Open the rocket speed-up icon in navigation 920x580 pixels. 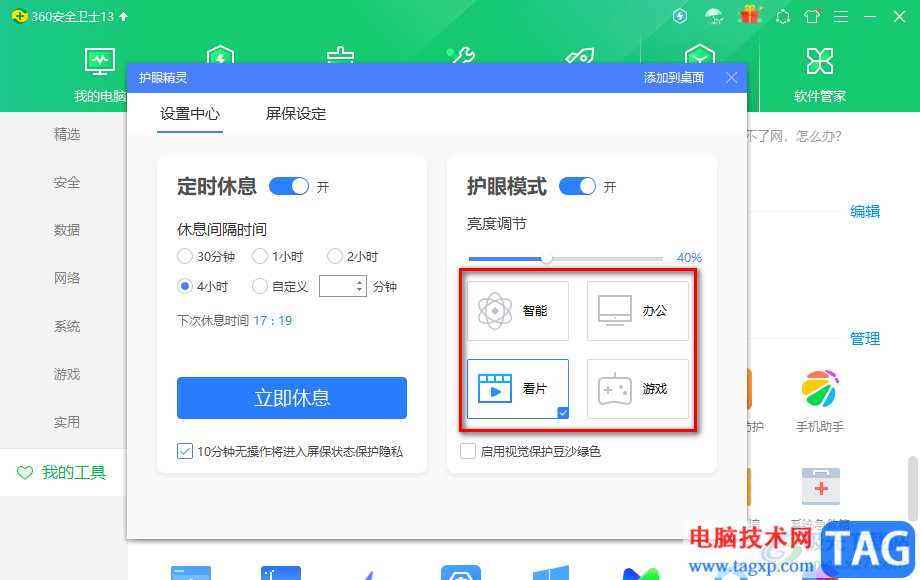[580, 56]
